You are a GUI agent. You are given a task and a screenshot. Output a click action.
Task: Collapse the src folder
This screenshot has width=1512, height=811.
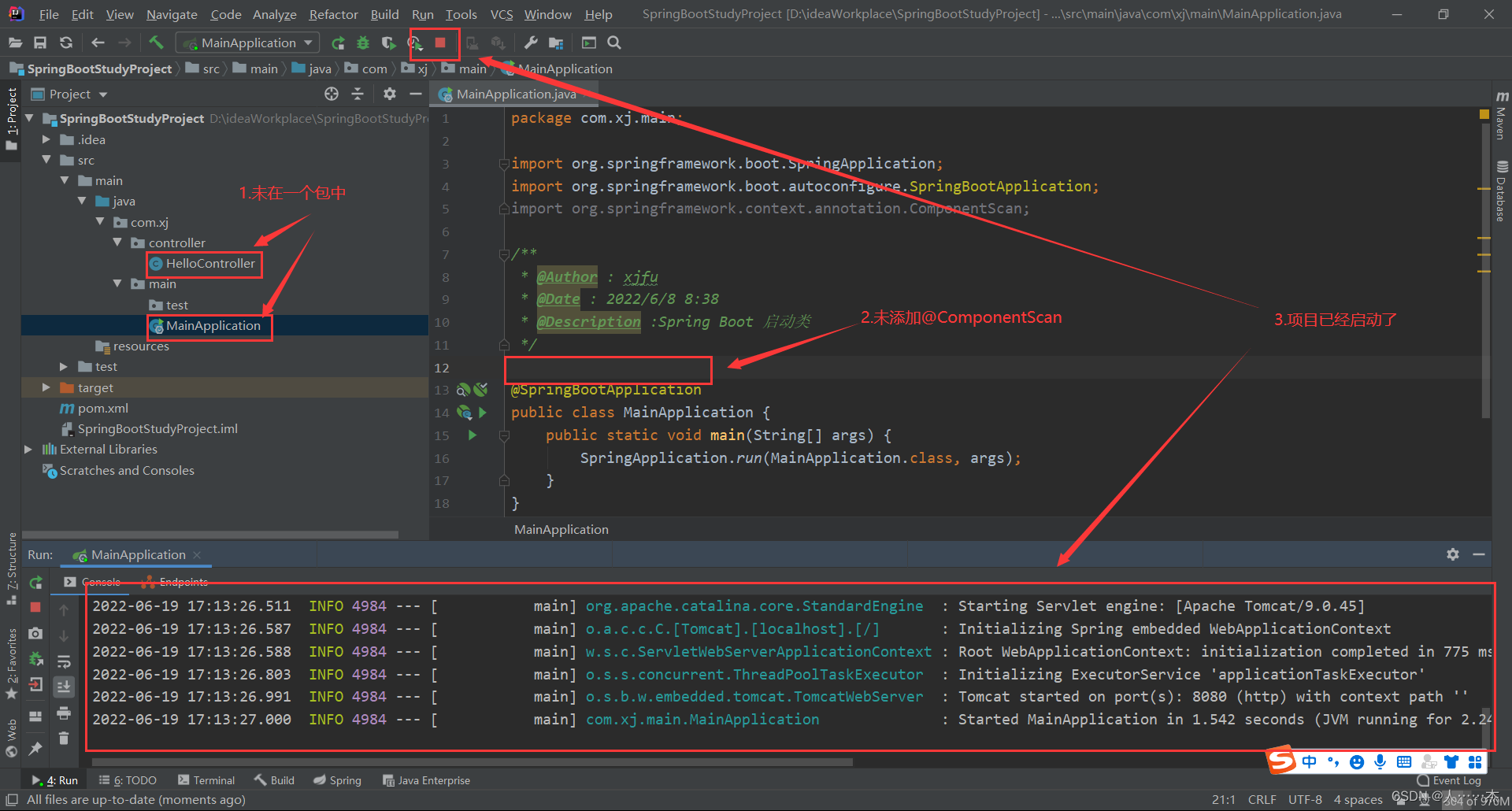coord(46,160)
